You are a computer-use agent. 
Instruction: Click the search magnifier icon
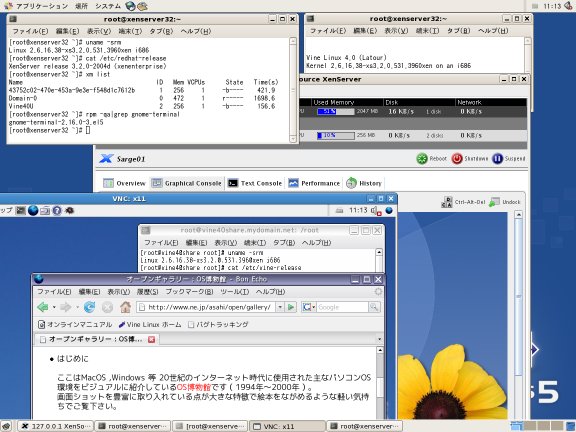374,307
